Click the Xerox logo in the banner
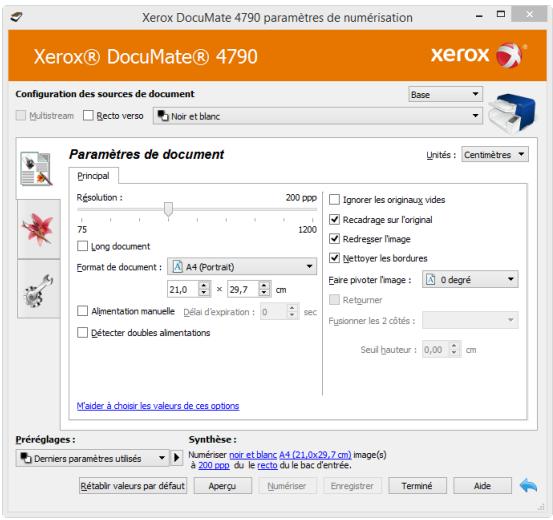 point(478,55)
